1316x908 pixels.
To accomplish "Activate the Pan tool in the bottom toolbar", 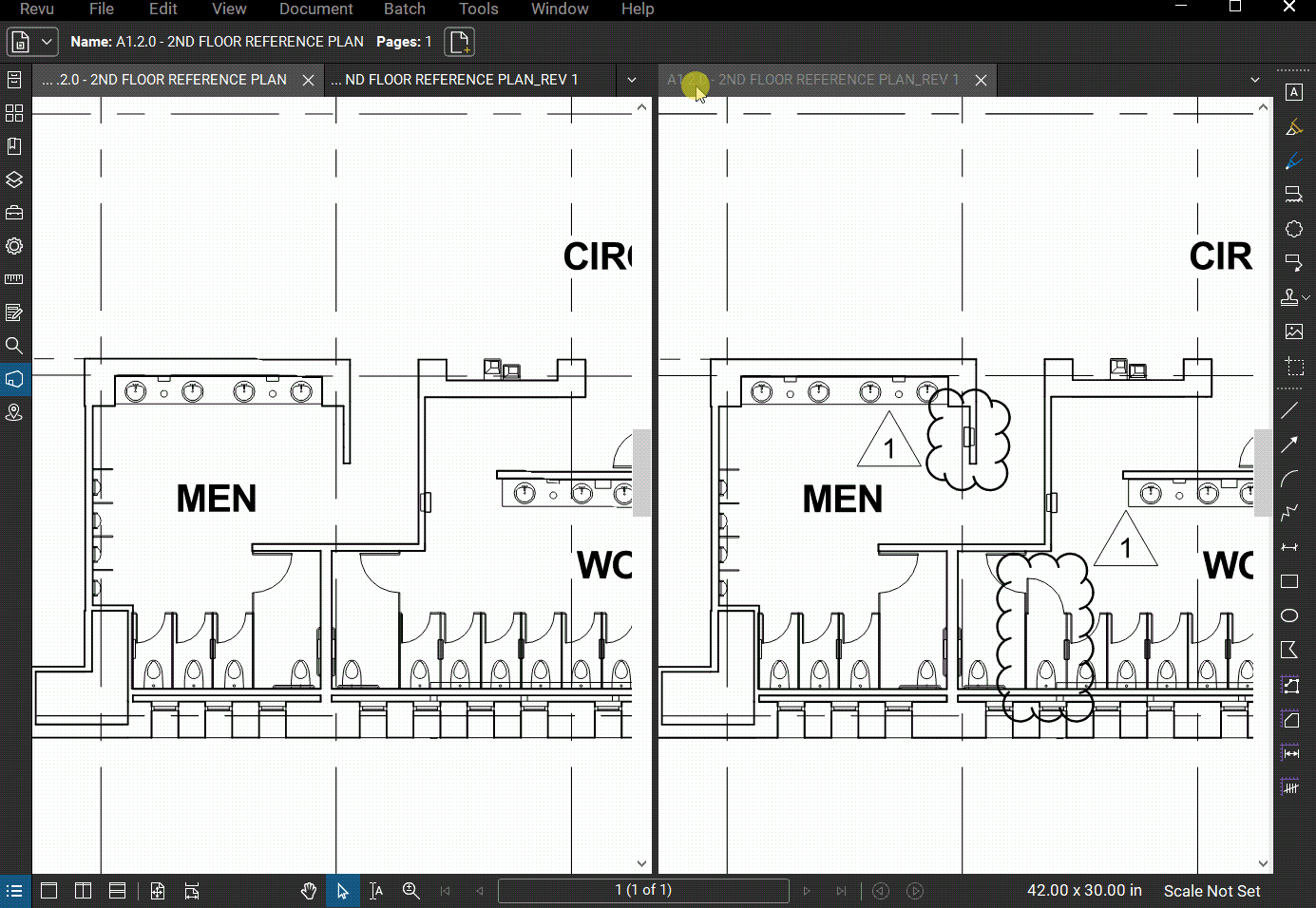I will tap(308, 891).
